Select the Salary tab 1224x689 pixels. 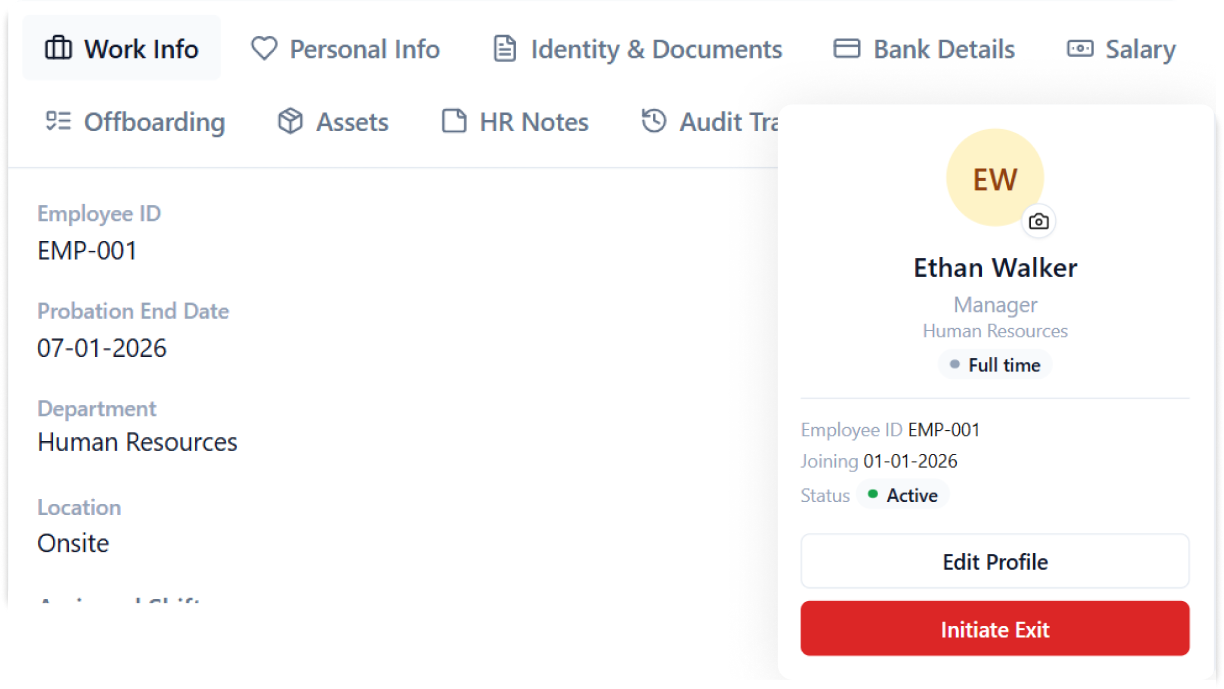tap(1121, 49)
